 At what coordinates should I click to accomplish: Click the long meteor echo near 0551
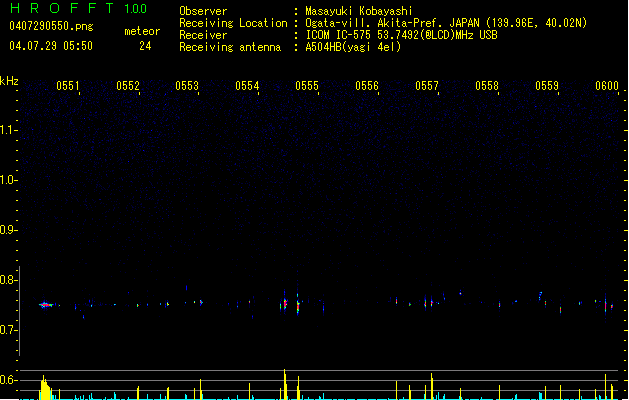tap(47, 305)
